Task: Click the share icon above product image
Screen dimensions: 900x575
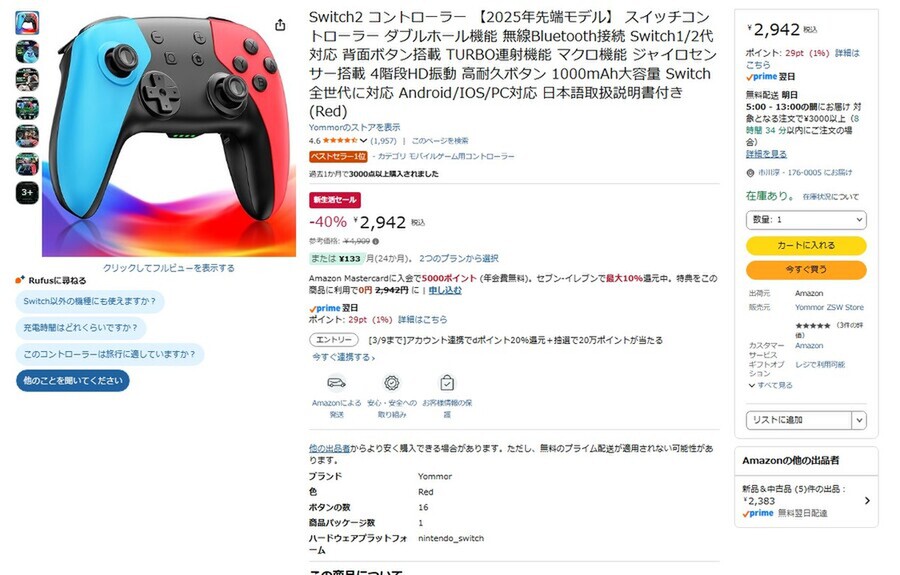Action: pos(280,25)
